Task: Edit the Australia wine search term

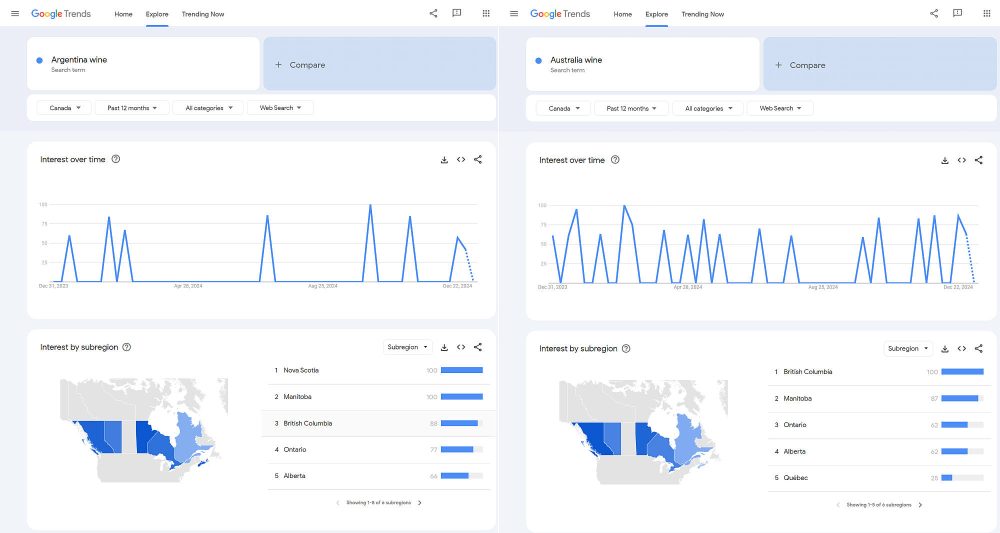Action: coord(643,64)
